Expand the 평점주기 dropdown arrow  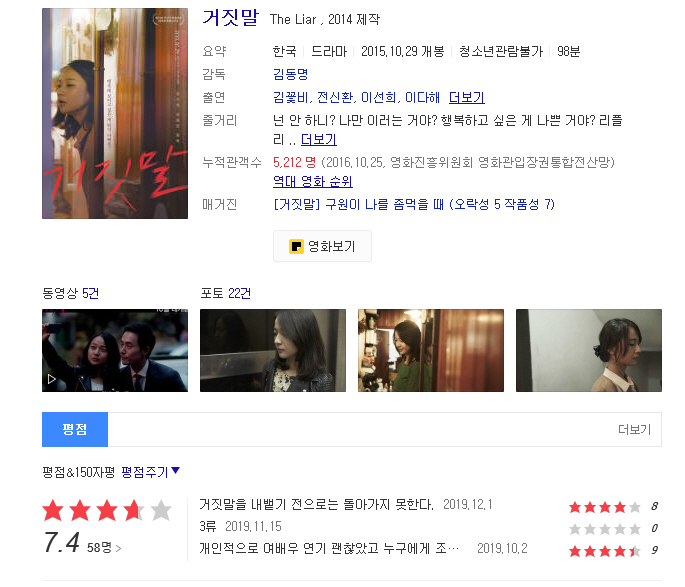[176, 470]
